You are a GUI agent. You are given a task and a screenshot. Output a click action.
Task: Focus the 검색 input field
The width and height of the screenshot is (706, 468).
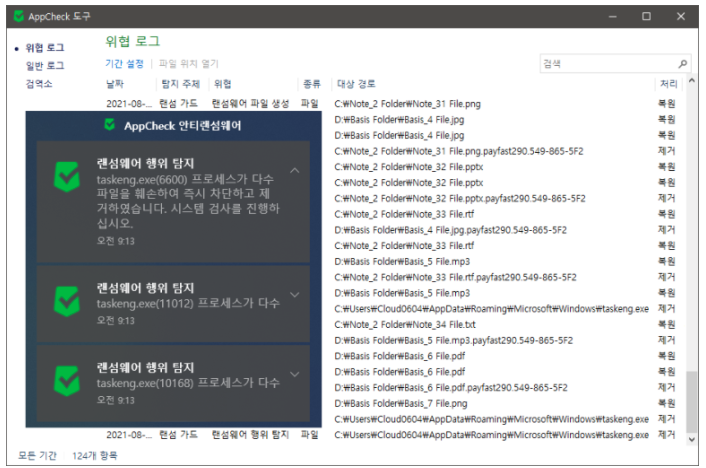615,64
